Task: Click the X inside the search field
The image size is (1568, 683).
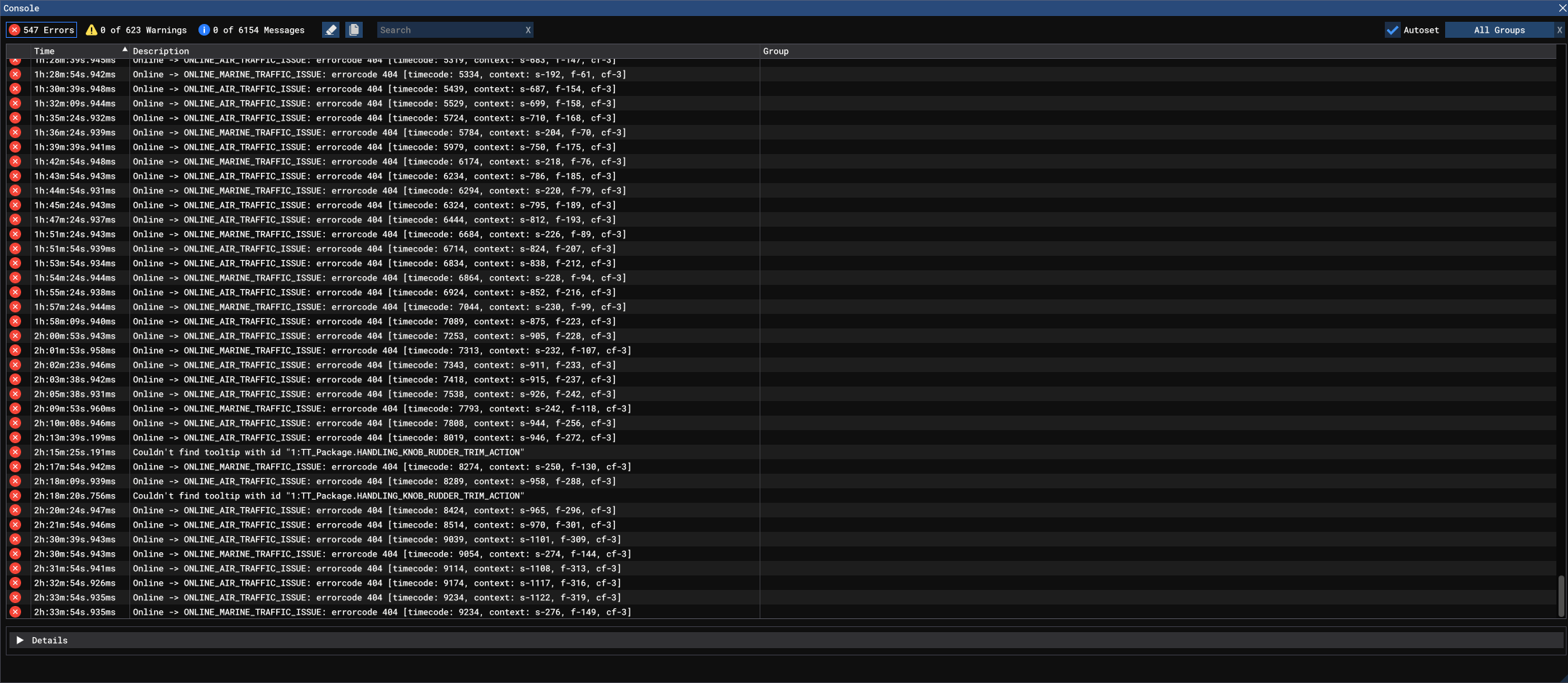Action: click(527, 30)
